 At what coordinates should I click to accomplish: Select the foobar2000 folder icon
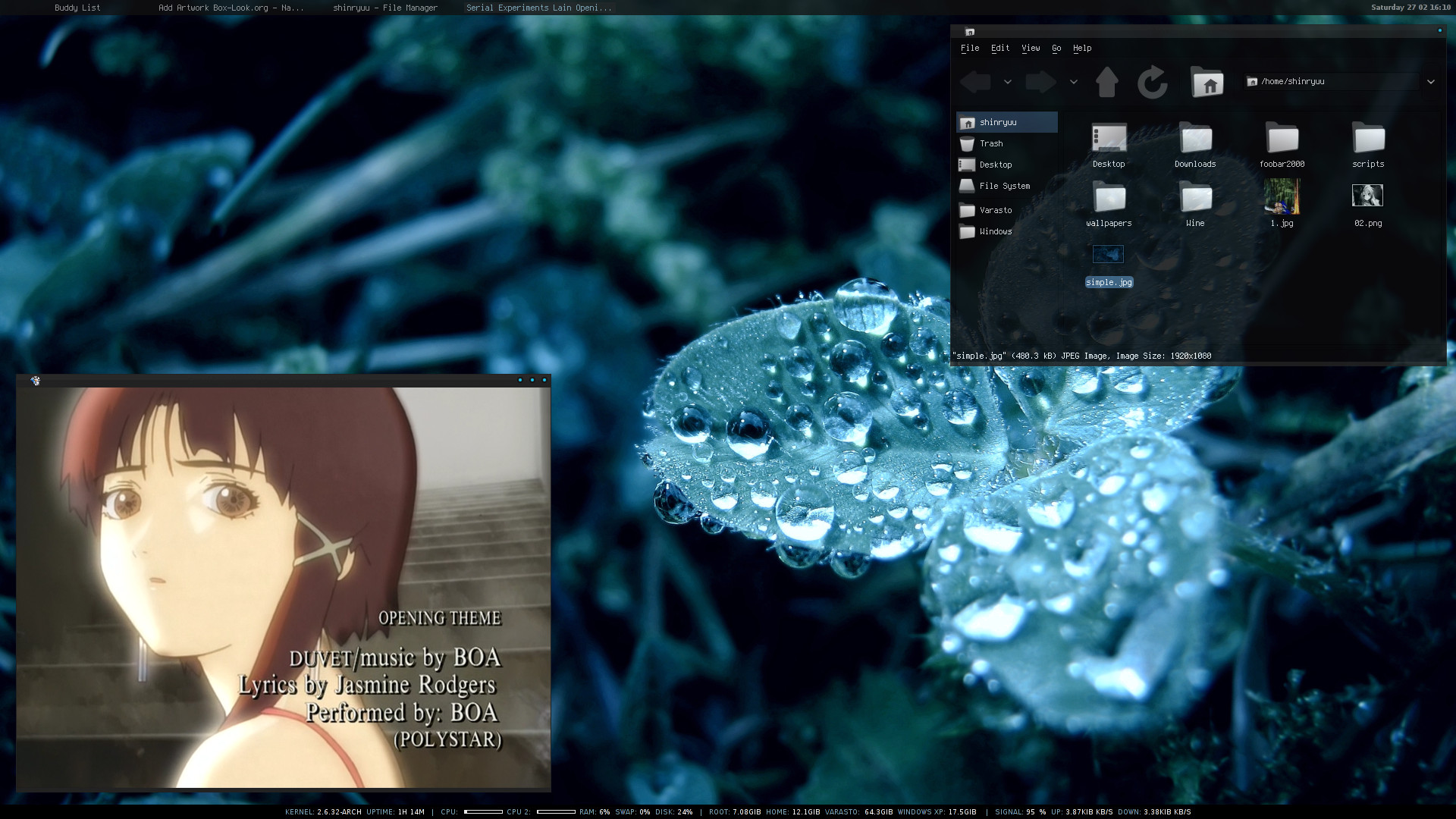point(1282,139)
